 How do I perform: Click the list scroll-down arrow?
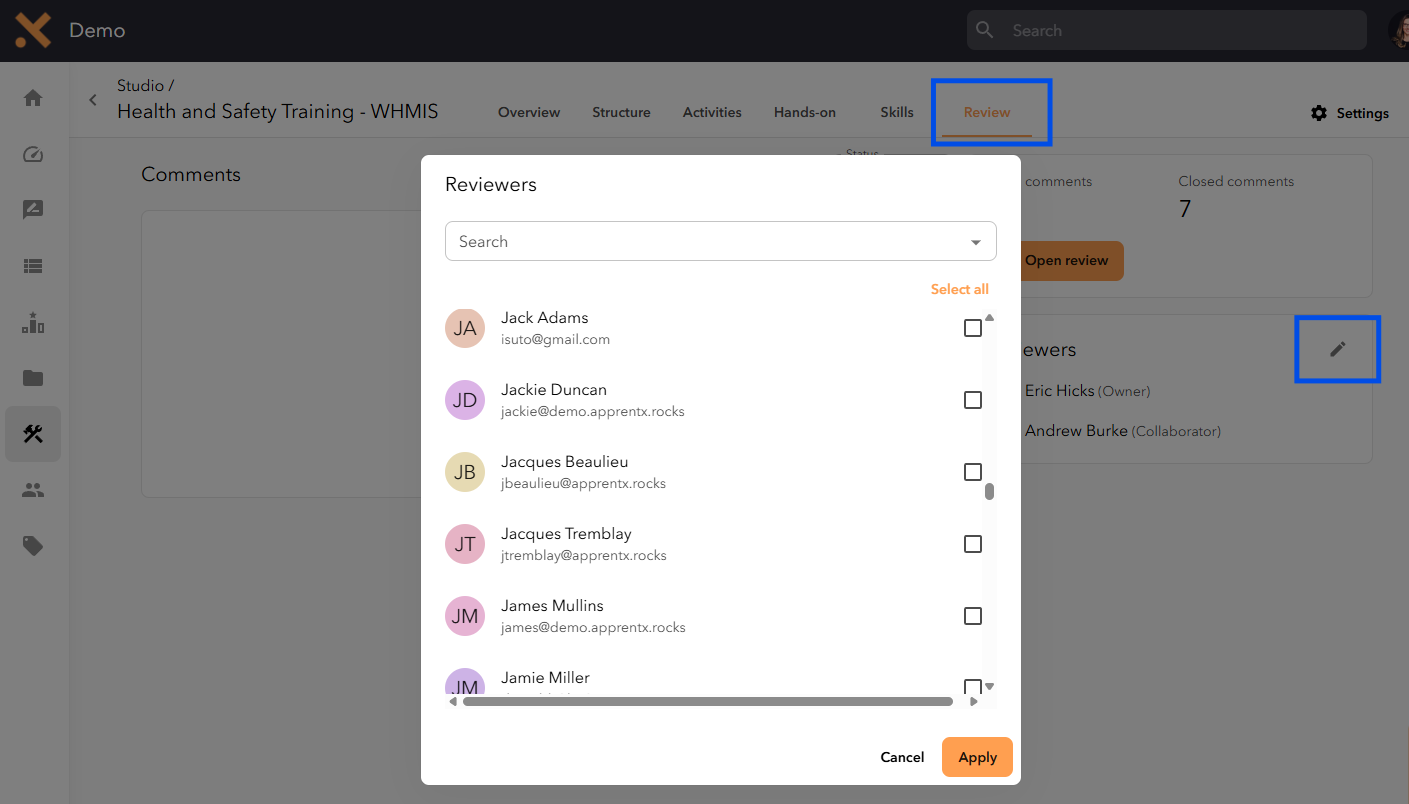tap(989, 686)
